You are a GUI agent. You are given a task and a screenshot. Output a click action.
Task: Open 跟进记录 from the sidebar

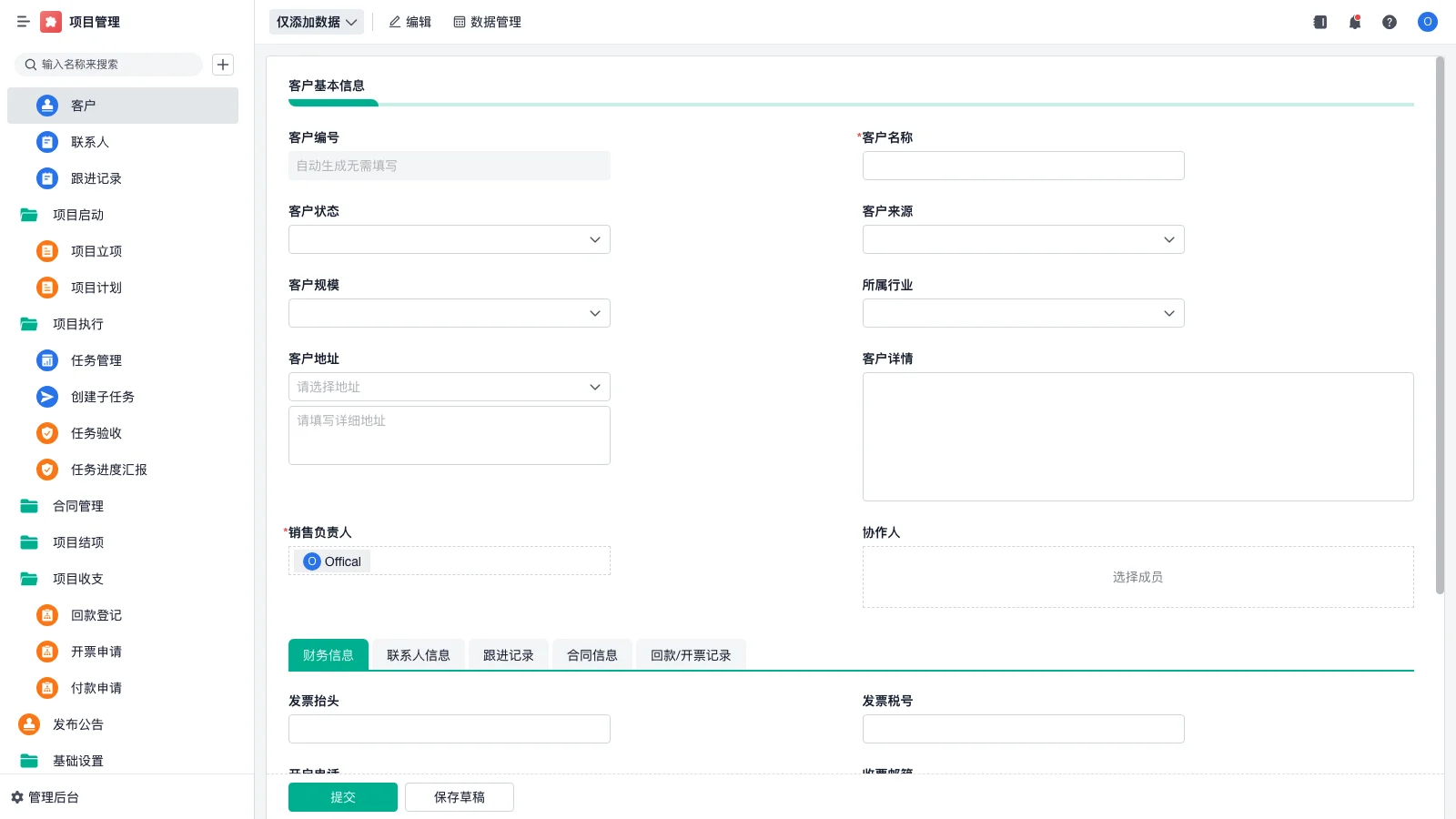[96, 178]
